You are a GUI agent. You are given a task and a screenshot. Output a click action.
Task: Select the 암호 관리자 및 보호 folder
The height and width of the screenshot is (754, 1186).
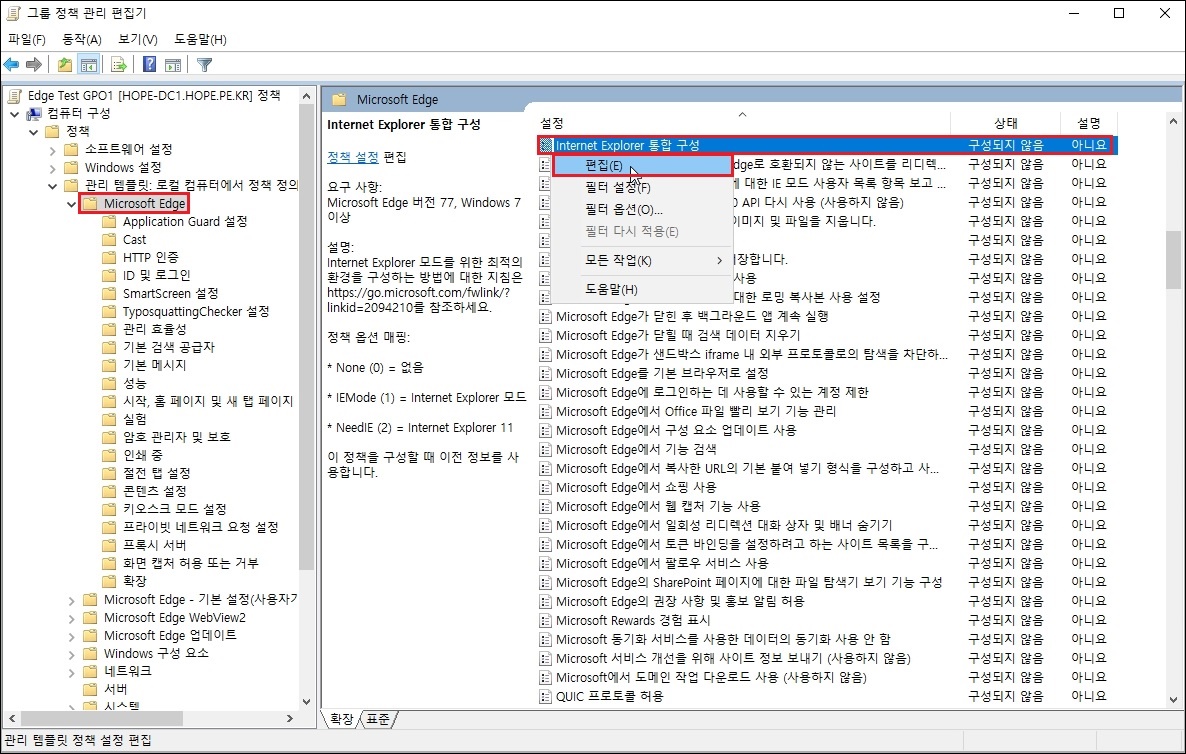click(x=177, y=437)
